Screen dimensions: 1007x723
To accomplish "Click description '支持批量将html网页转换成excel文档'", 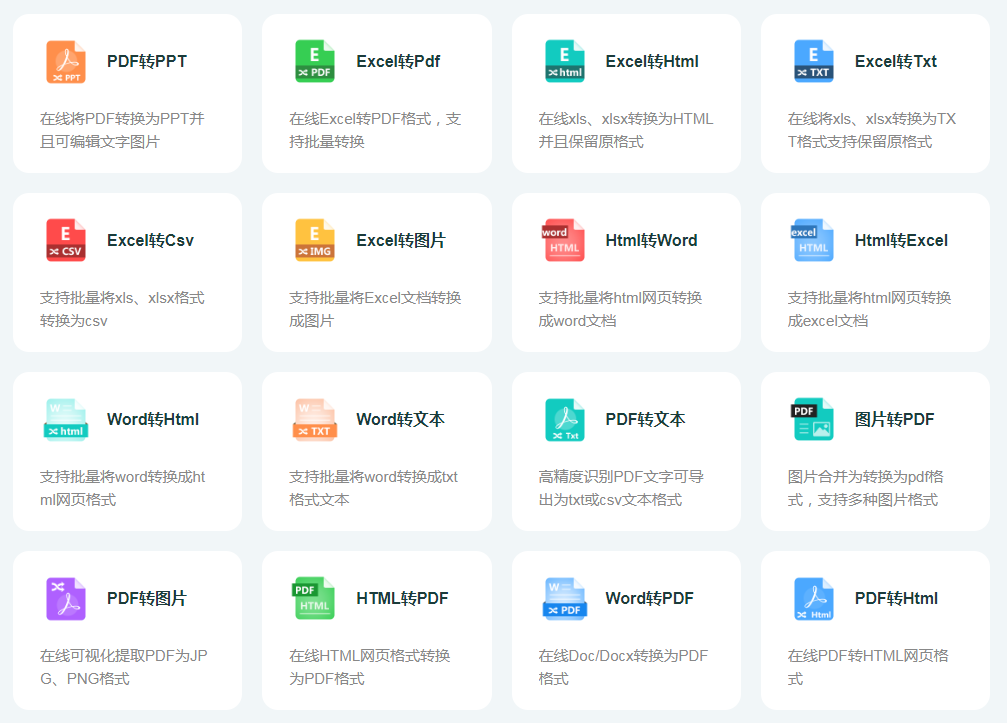I will 870,309.
